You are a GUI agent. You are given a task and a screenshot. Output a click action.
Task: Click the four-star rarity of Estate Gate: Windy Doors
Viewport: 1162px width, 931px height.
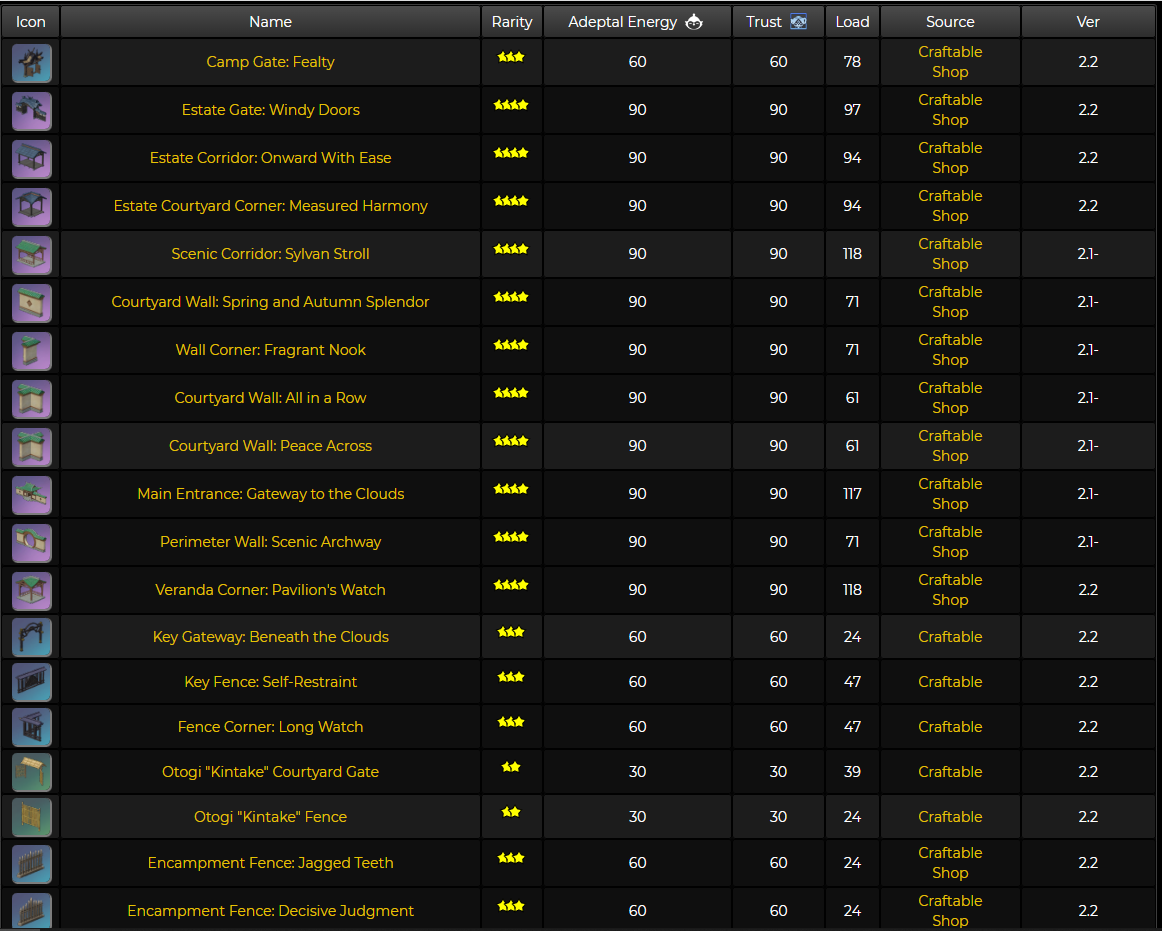coord(511,105)
